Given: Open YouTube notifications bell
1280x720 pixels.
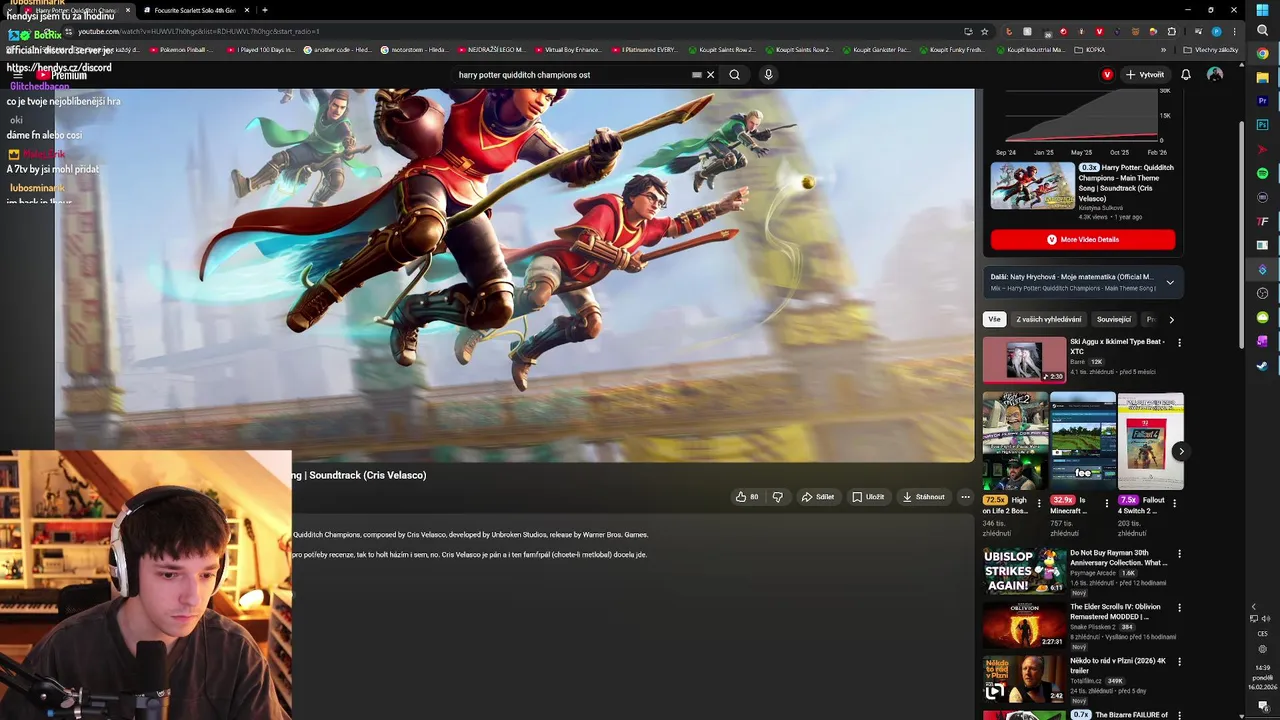Looking at the screenshot, I should pyautogui.click(x=1186, y=75).
